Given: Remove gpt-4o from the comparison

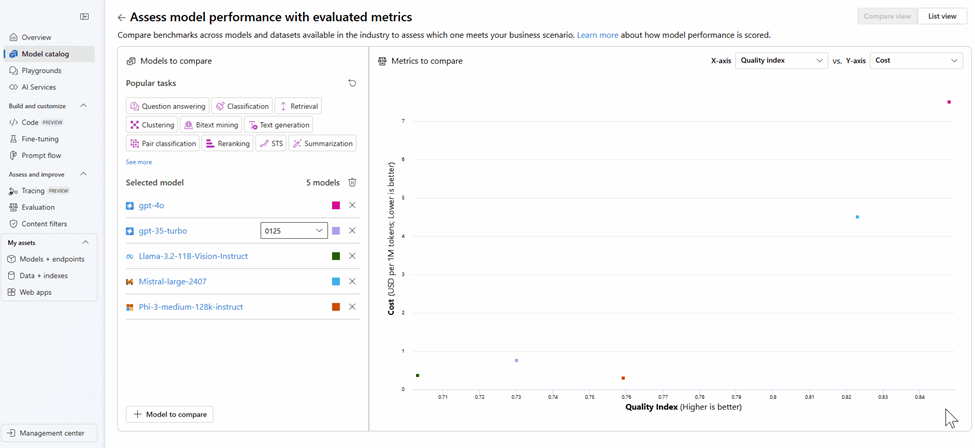Looking at the screenshot, I should point(352,205).
